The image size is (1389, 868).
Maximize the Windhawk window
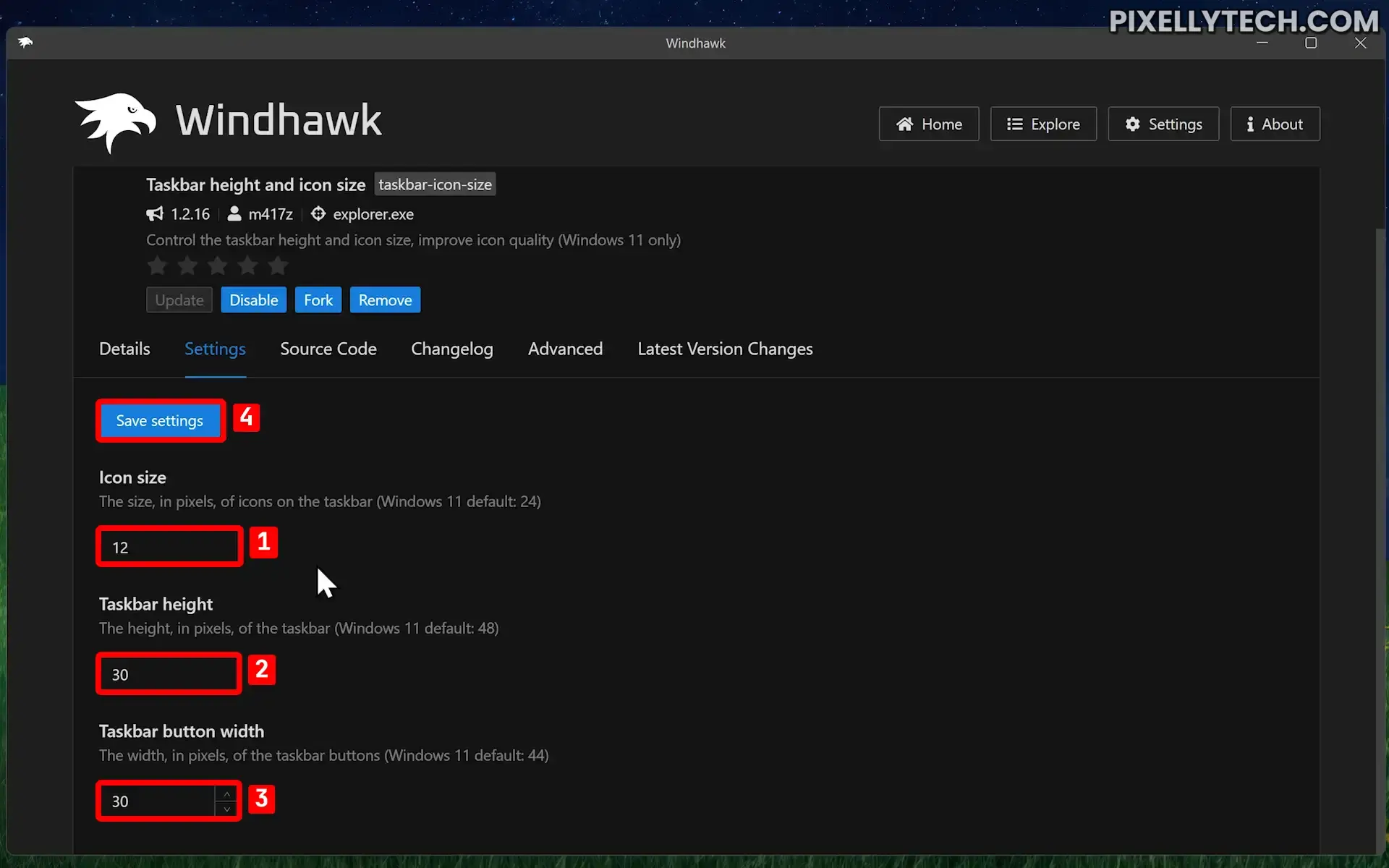click(x=1311, y=43)
